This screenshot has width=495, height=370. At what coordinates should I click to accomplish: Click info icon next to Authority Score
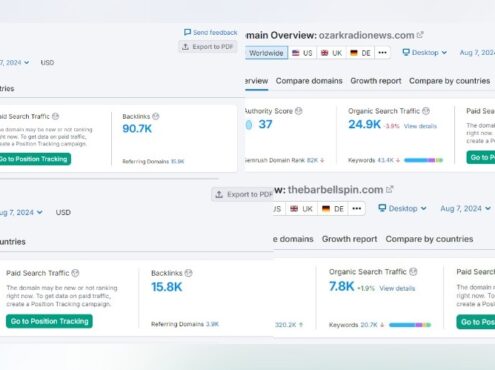(x=299, y=111)
